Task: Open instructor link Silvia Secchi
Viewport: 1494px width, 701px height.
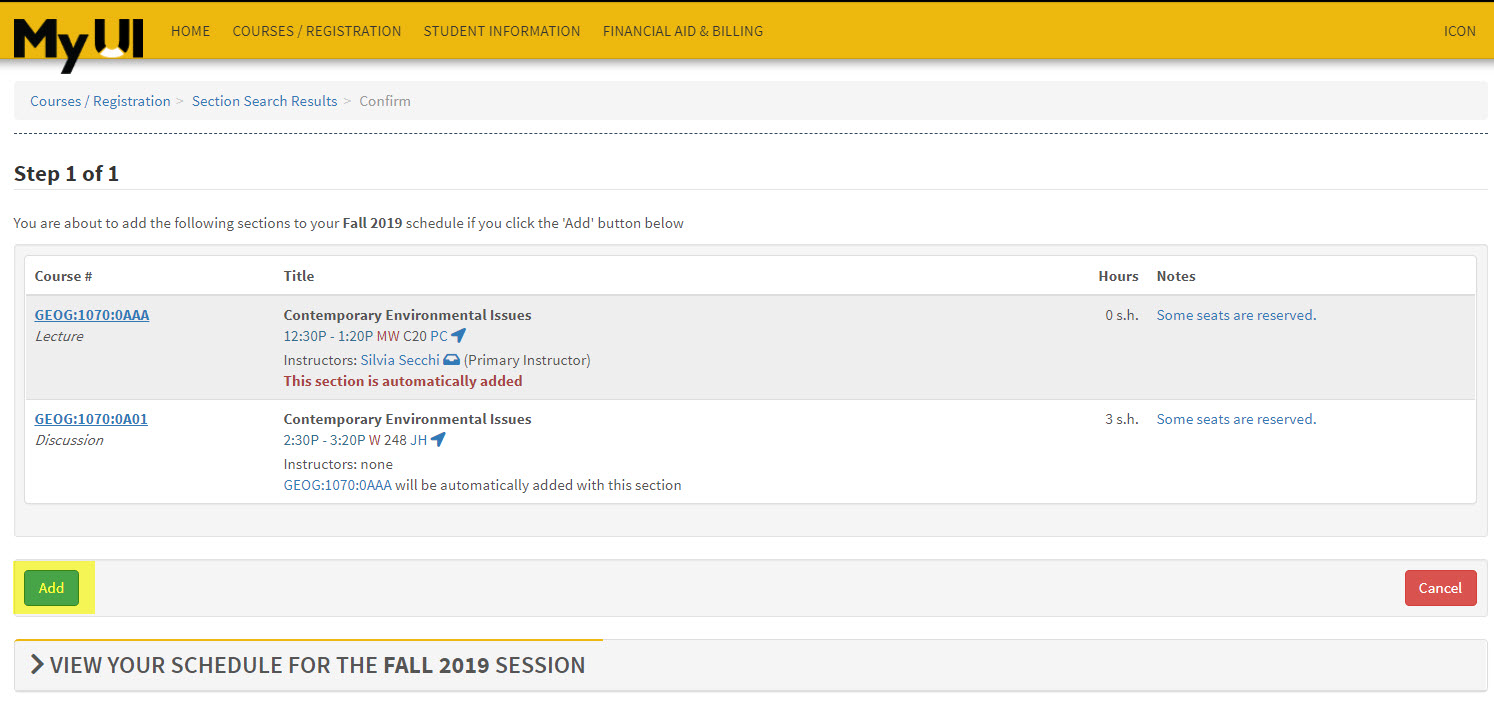Action: [400, 360]
